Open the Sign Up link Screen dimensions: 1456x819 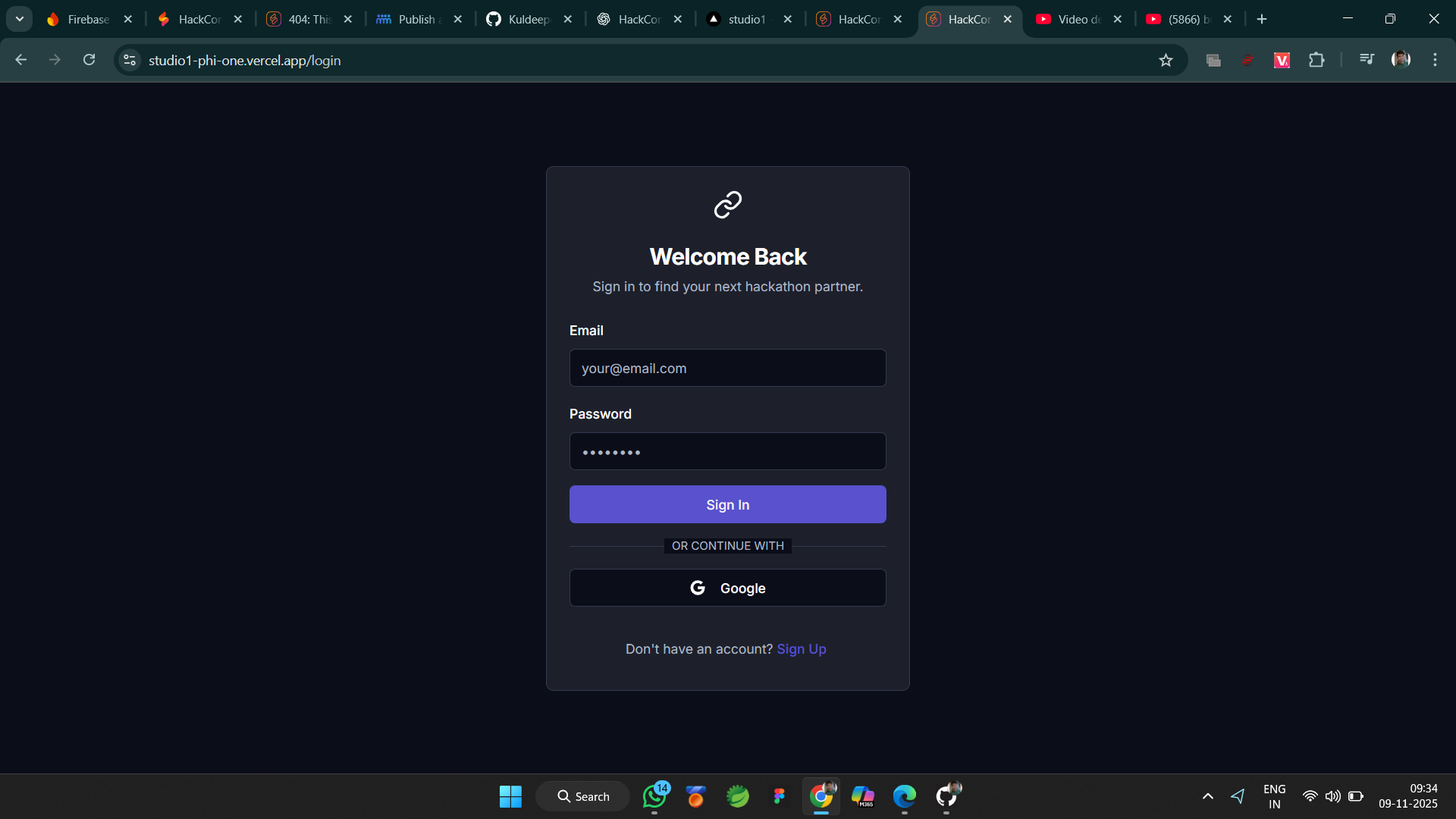point(802,649)
